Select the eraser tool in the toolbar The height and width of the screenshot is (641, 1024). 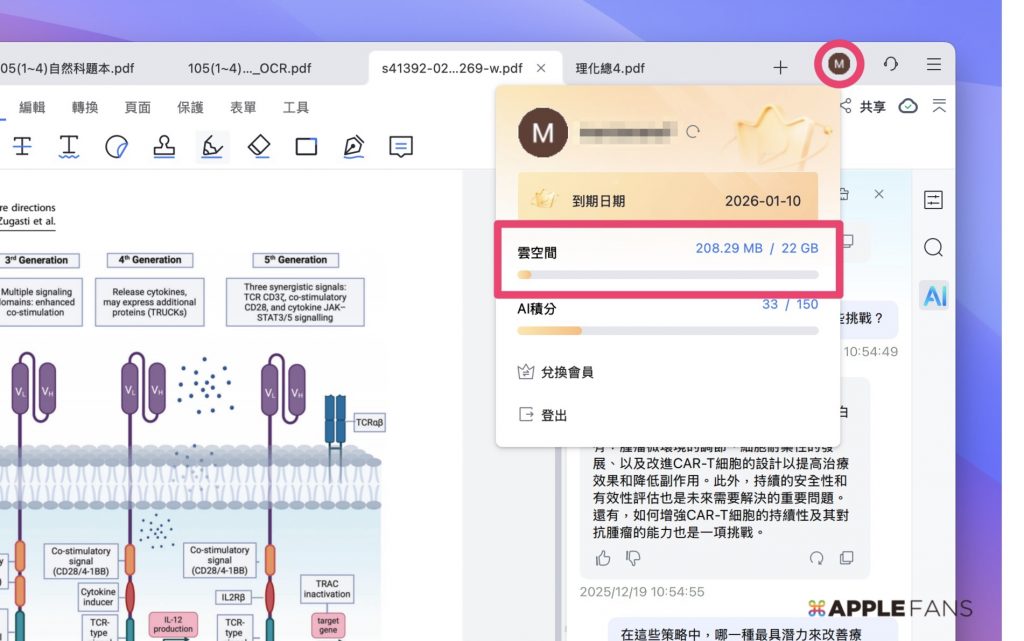click(258, 147)
